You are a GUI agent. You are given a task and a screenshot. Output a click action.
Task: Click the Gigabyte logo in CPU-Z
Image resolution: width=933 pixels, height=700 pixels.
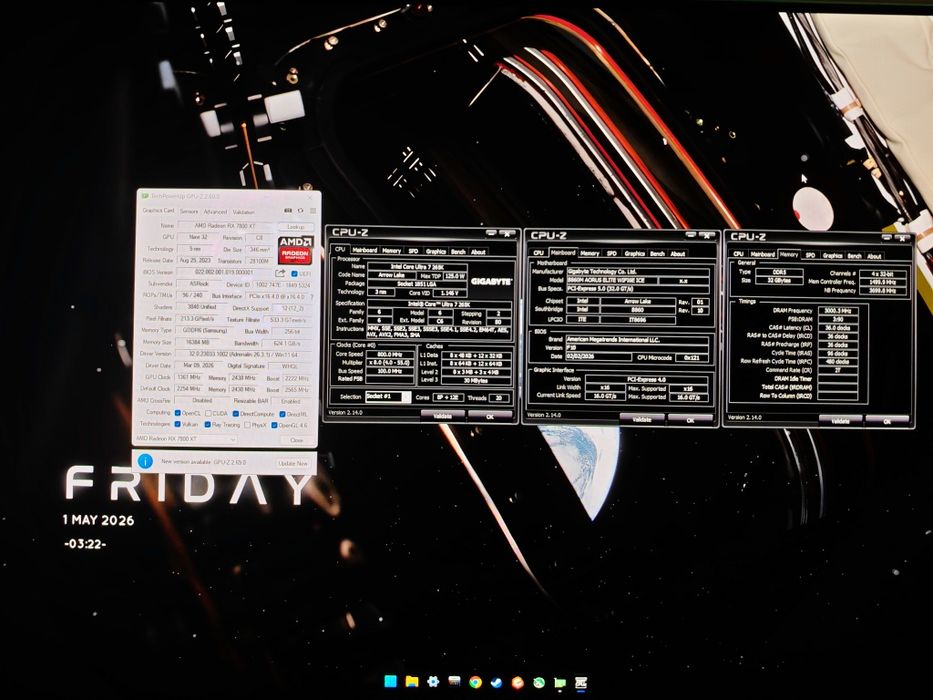point(491,281)
